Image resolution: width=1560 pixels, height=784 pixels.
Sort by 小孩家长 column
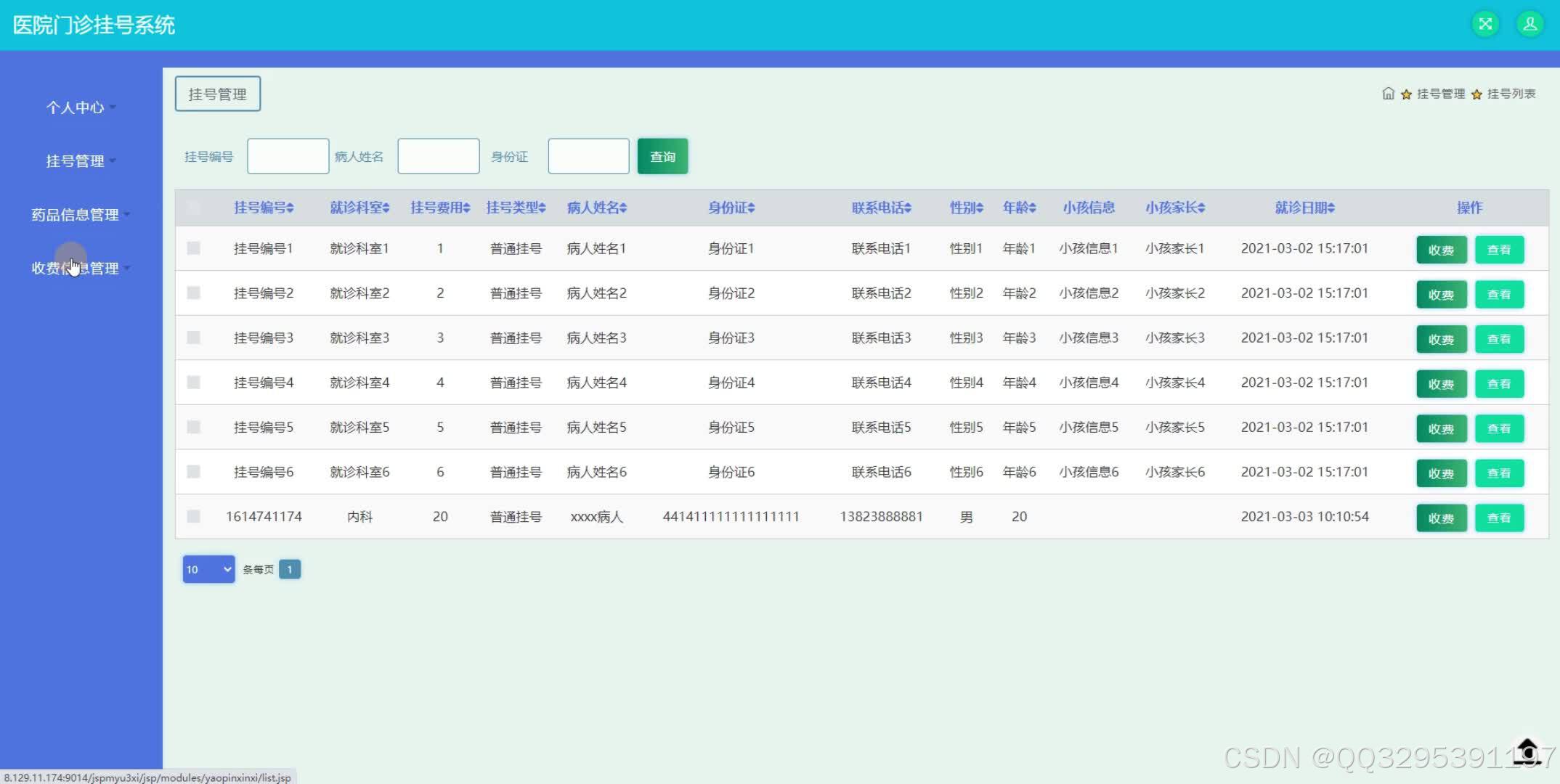click(1175, 208)
